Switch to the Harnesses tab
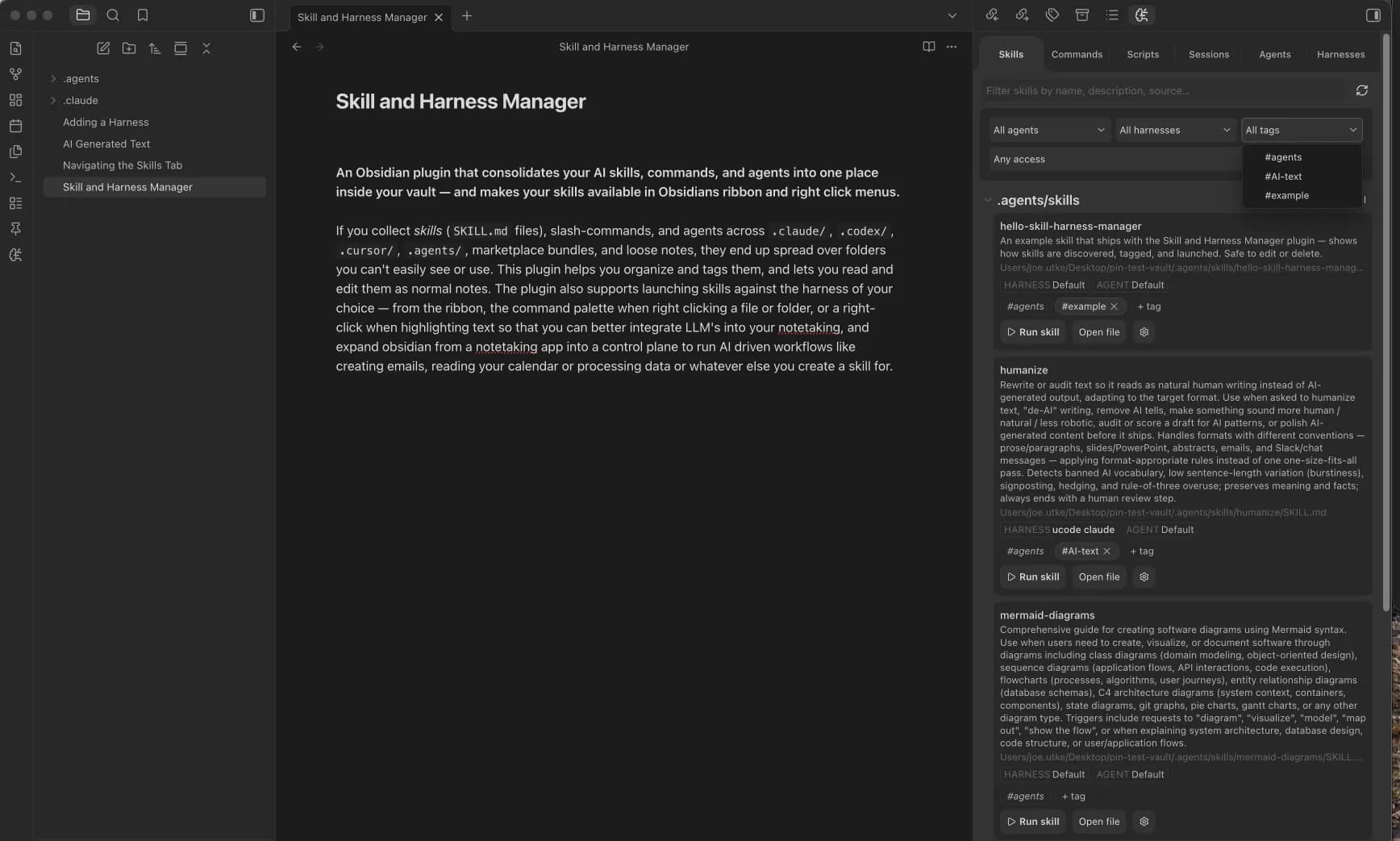Image resolution: width=1400 pixels, height=841 pixels. click(x=1340, y=54)
